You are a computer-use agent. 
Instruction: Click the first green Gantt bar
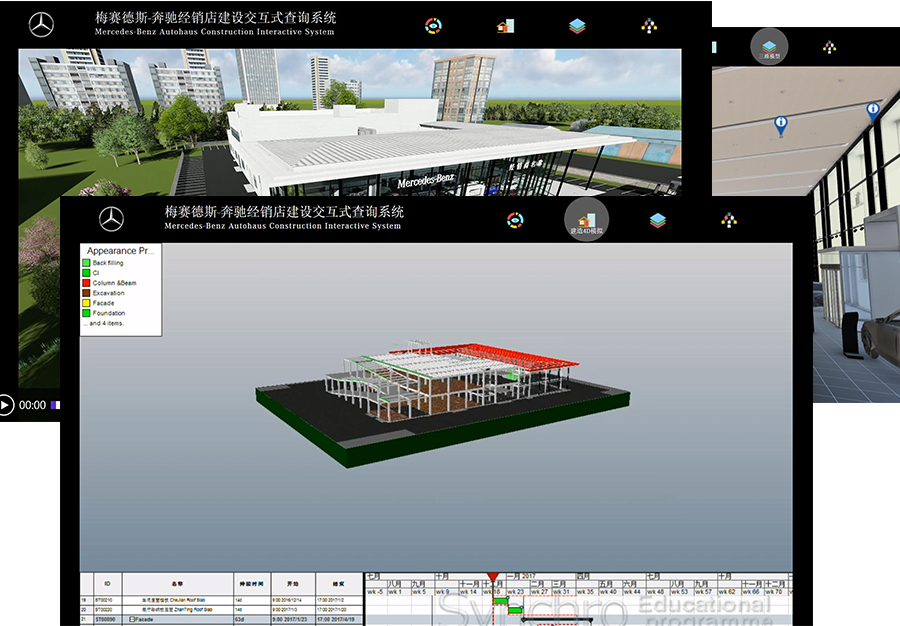(501, 601)
